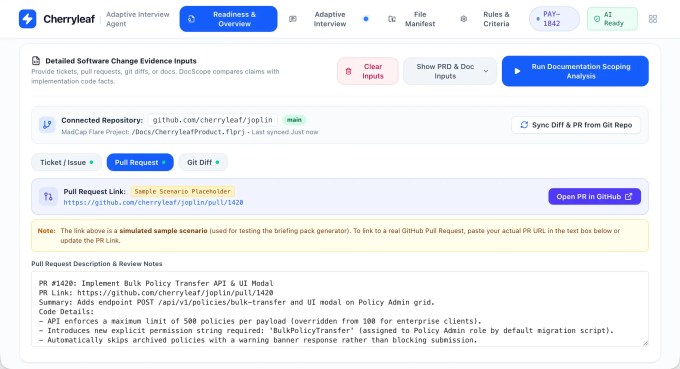The image size is (680, 369).
Task: Click the play icon in Run Analysis button
Action: coord(517,71)
